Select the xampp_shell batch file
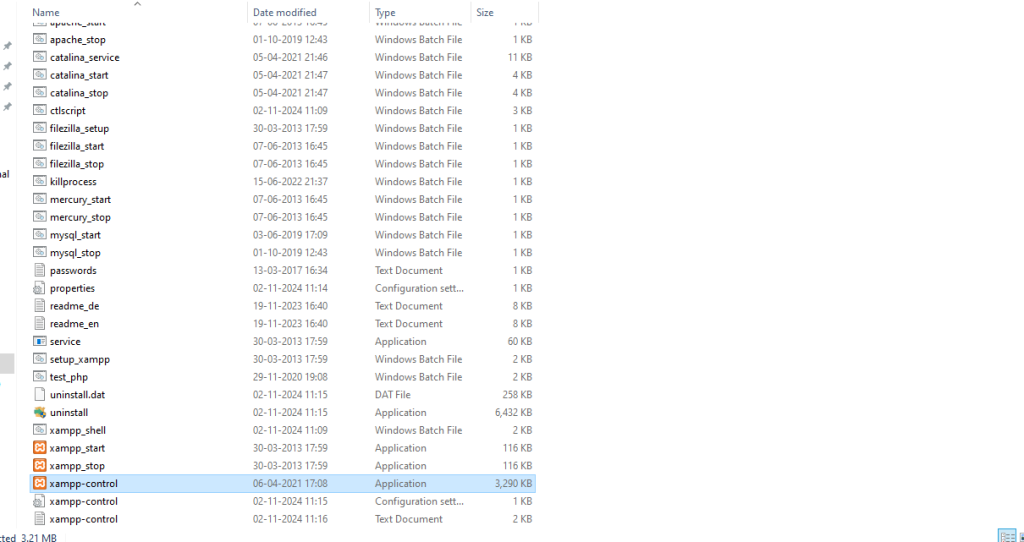 [78, 430]
